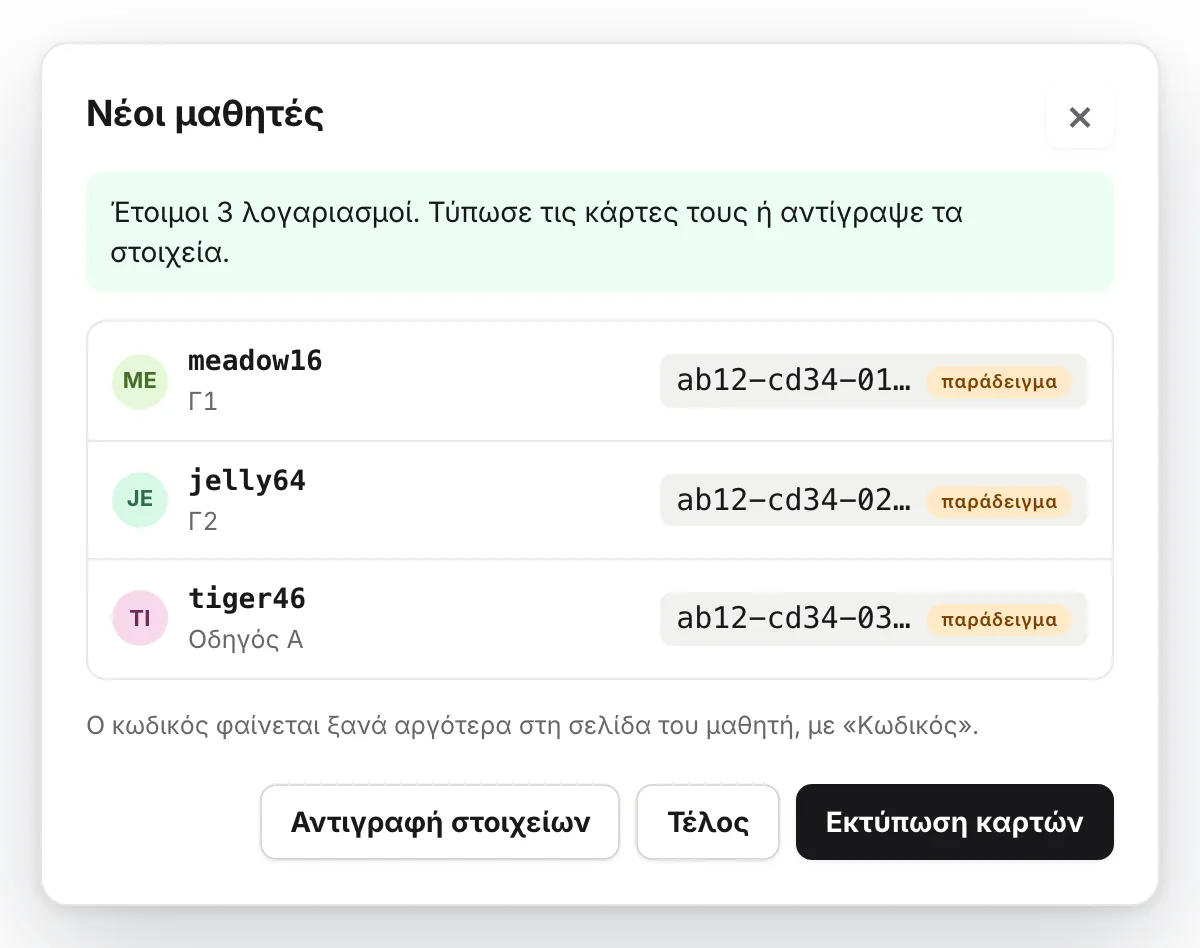Screen dimensions: 1200x948
Task: Click the note about Κωδικός appearing later
Action: [533, 725]
